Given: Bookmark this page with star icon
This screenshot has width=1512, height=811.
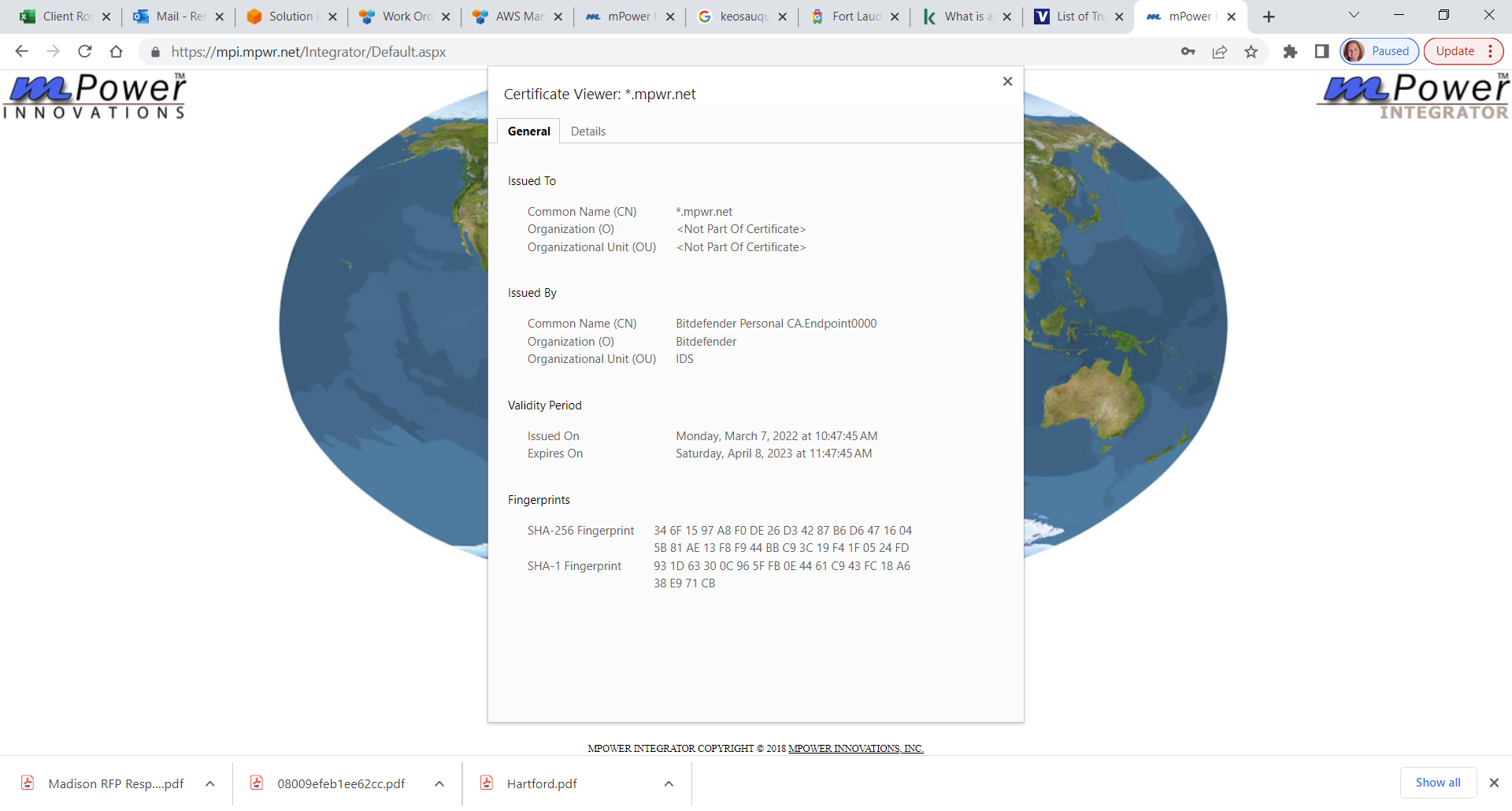Looking at the screenshot, I should (1251, 51).
